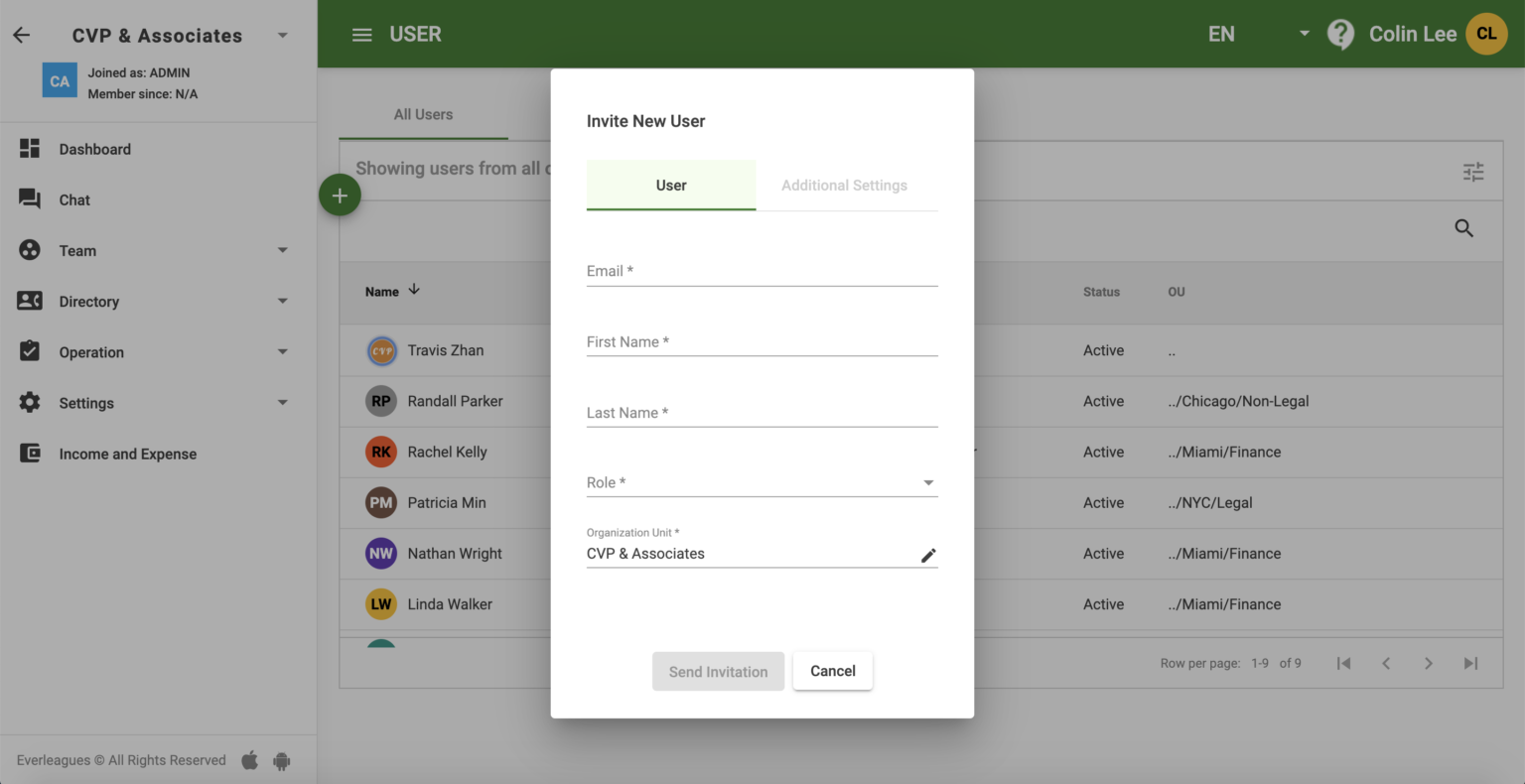Image resolution: width=1525 pixels, height=784 pixels.
Task: Click Nathan Wright's NW avatar
Action: tap(381, 553)
